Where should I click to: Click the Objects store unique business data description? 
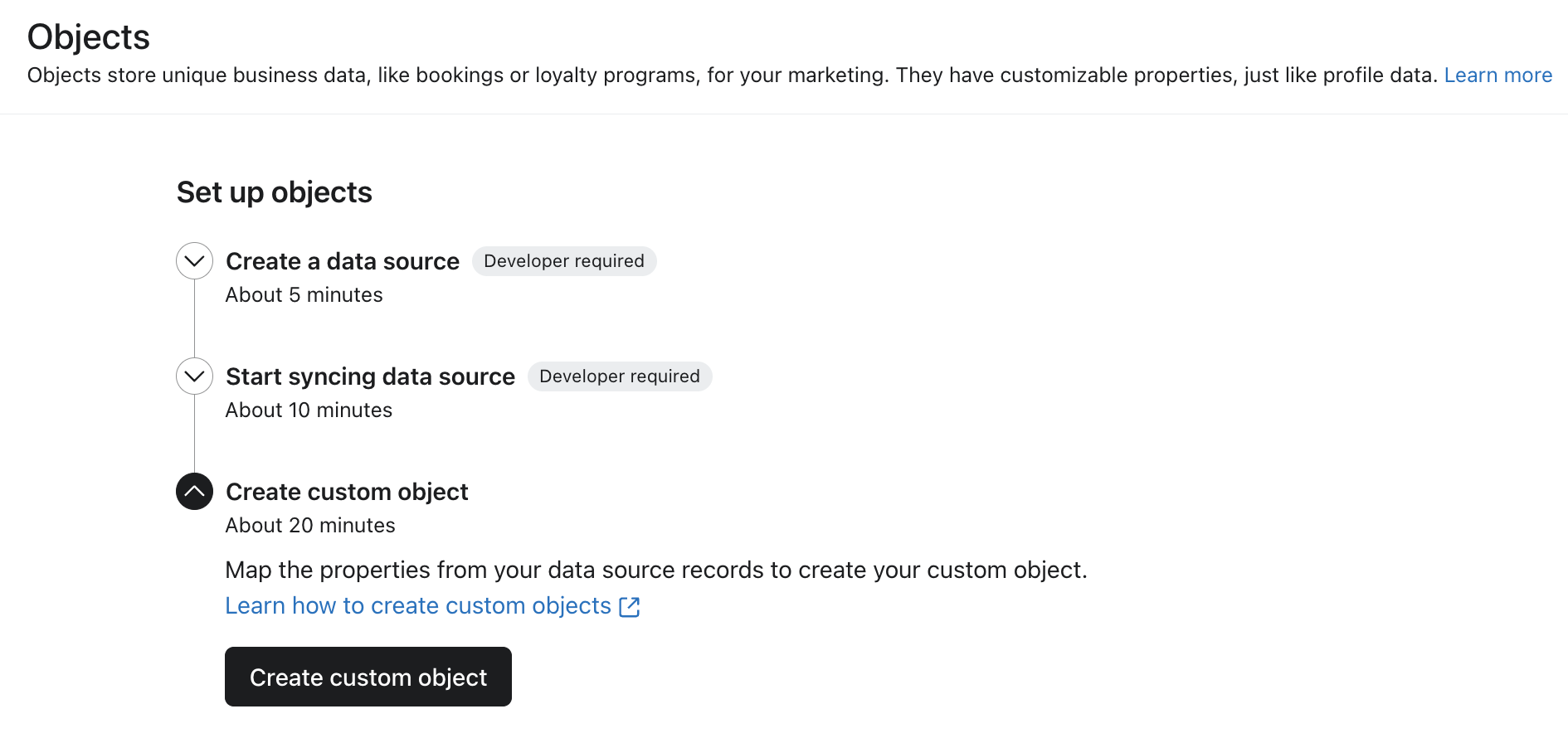pos(730,75)
